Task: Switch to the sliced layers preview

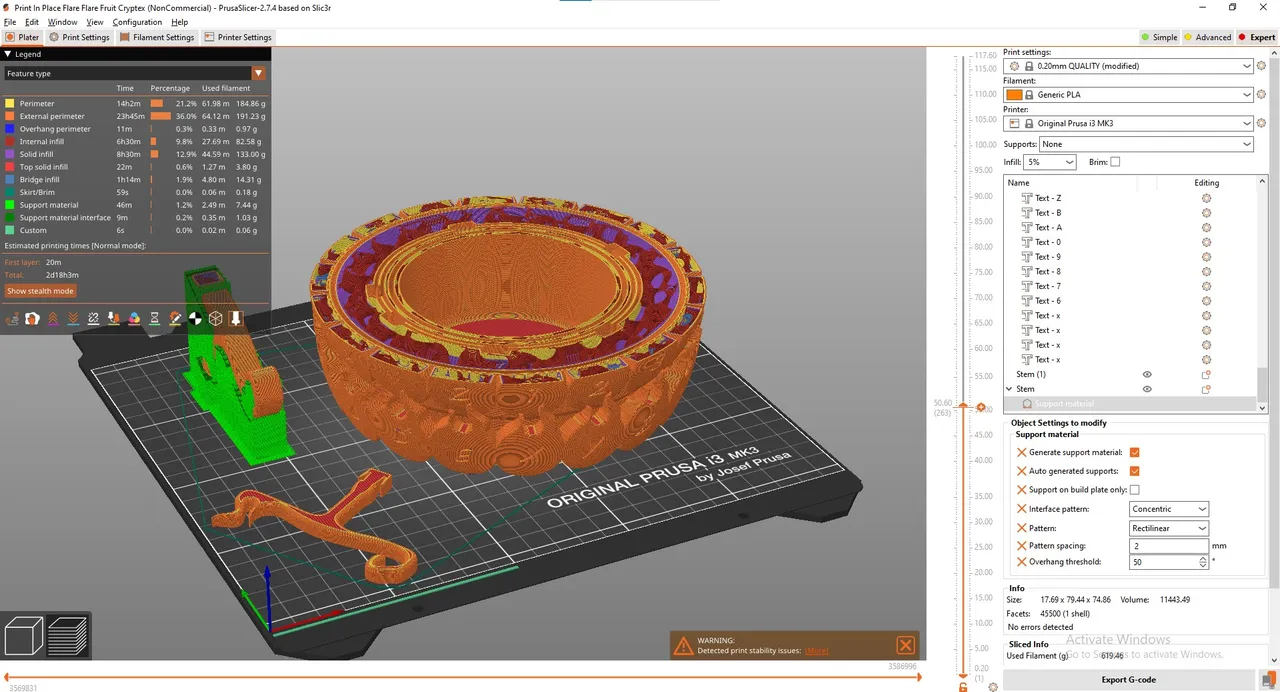Action: [68, 636]
